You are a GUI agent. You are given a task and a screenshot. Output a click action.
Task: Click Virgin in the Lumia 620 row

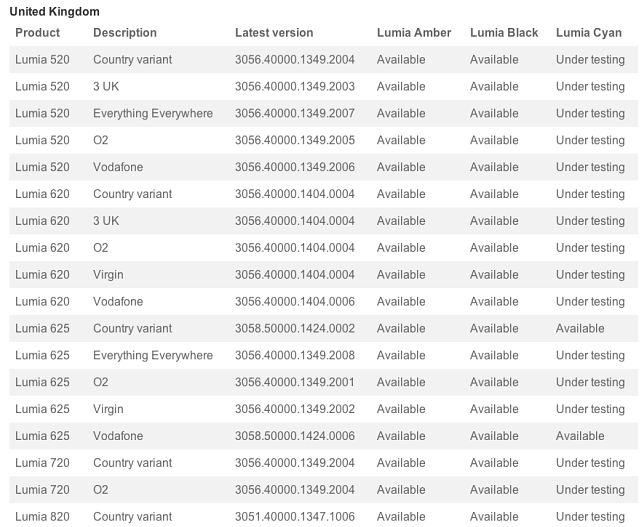tap(108, 275)
